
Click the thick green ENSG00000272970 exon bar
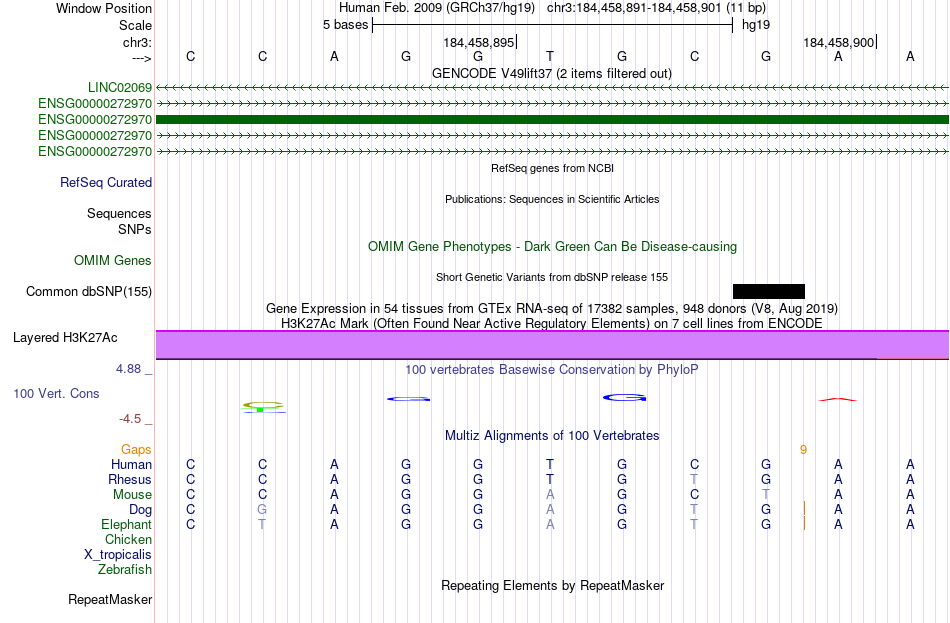click(552, 119)
